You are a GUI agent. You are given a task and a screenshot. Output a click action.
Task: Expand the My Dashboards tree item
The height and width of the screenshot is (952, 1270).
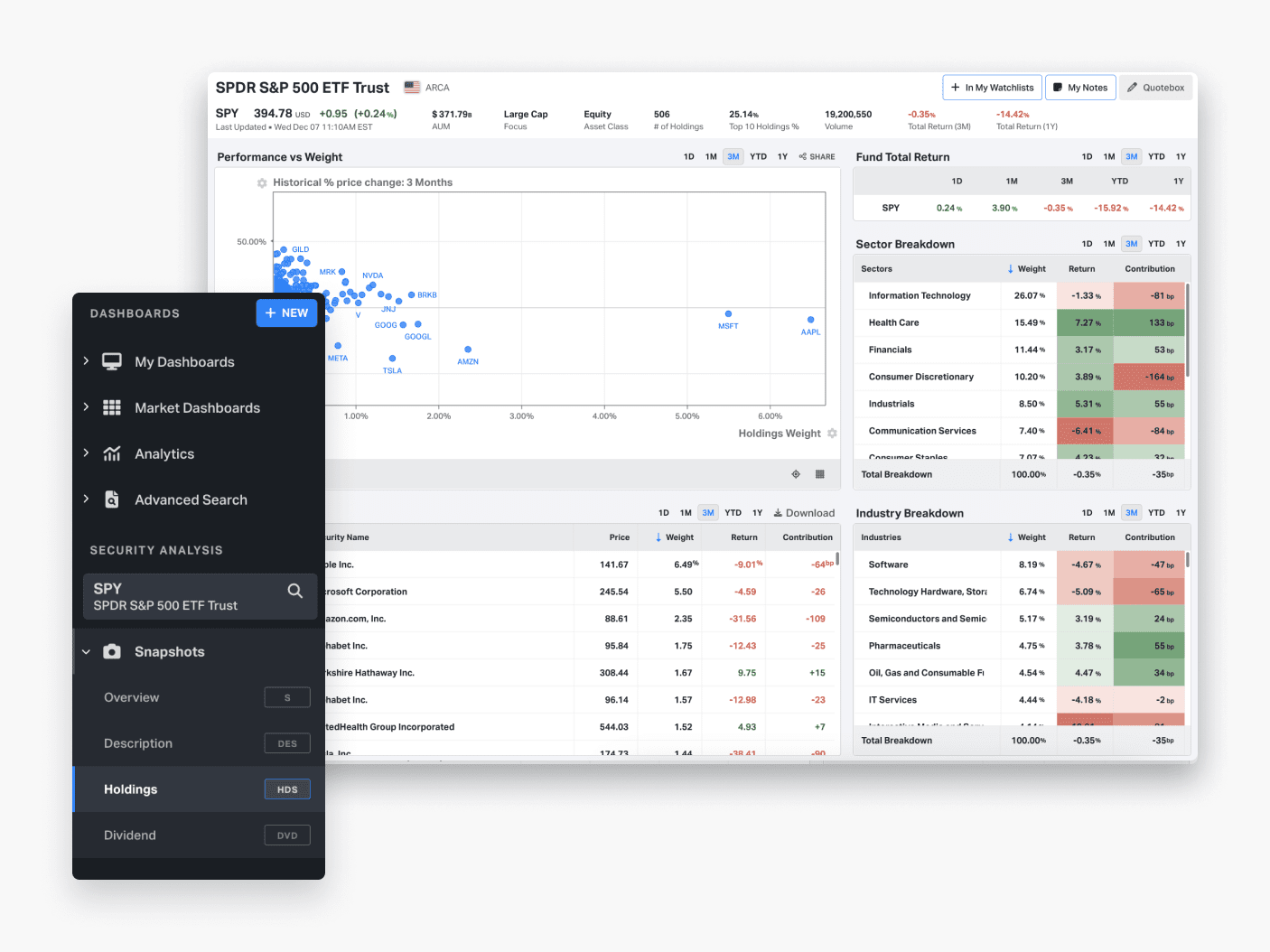pyautogui.click(x=86, y=361)
